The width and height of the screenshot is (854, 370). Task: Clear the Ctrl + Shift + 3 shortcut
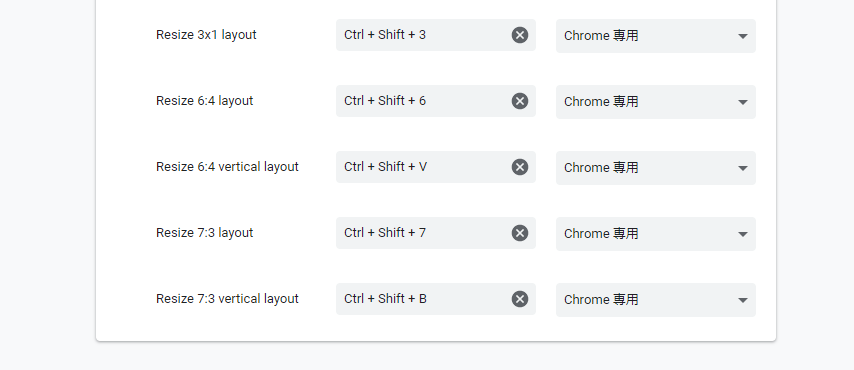(x=520, y=35)
